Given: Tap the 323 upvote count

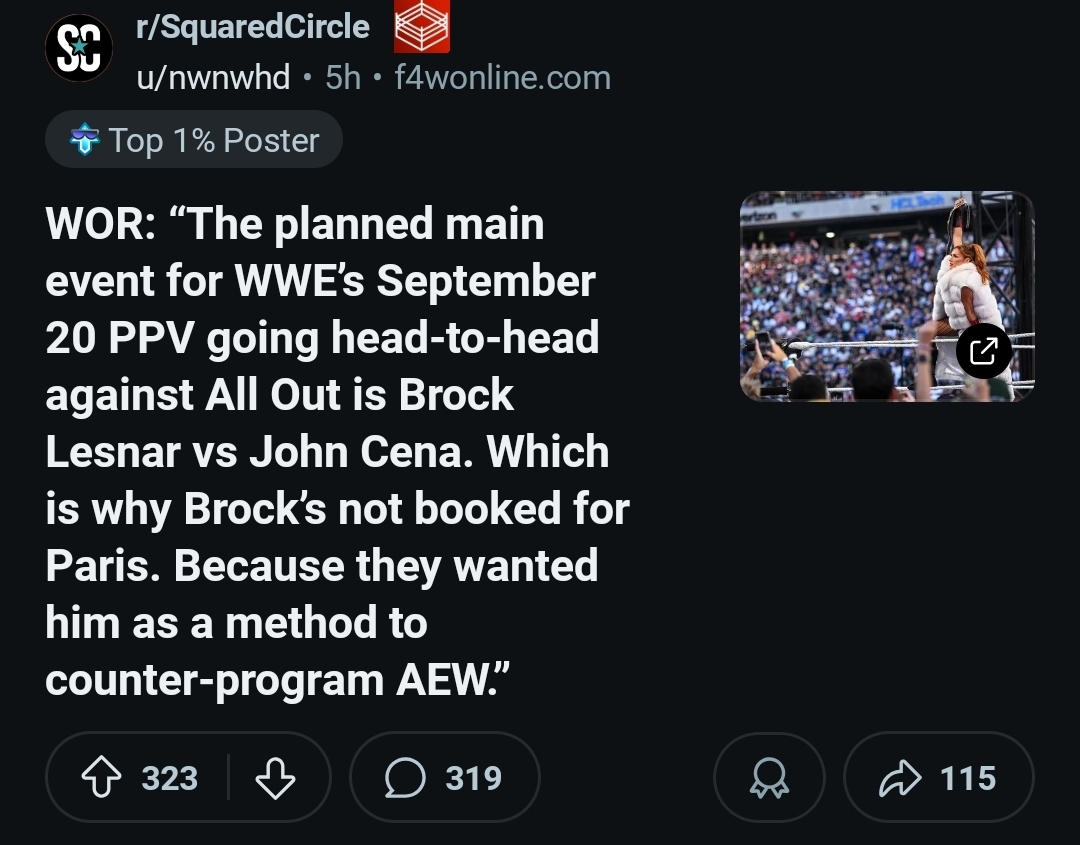Looking at the screenshot, I should coord(169,778).
